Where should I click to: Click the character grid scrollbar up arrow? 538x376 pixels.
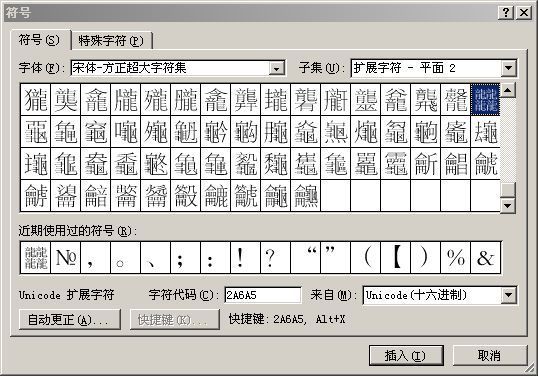click(x=508, y=91)
